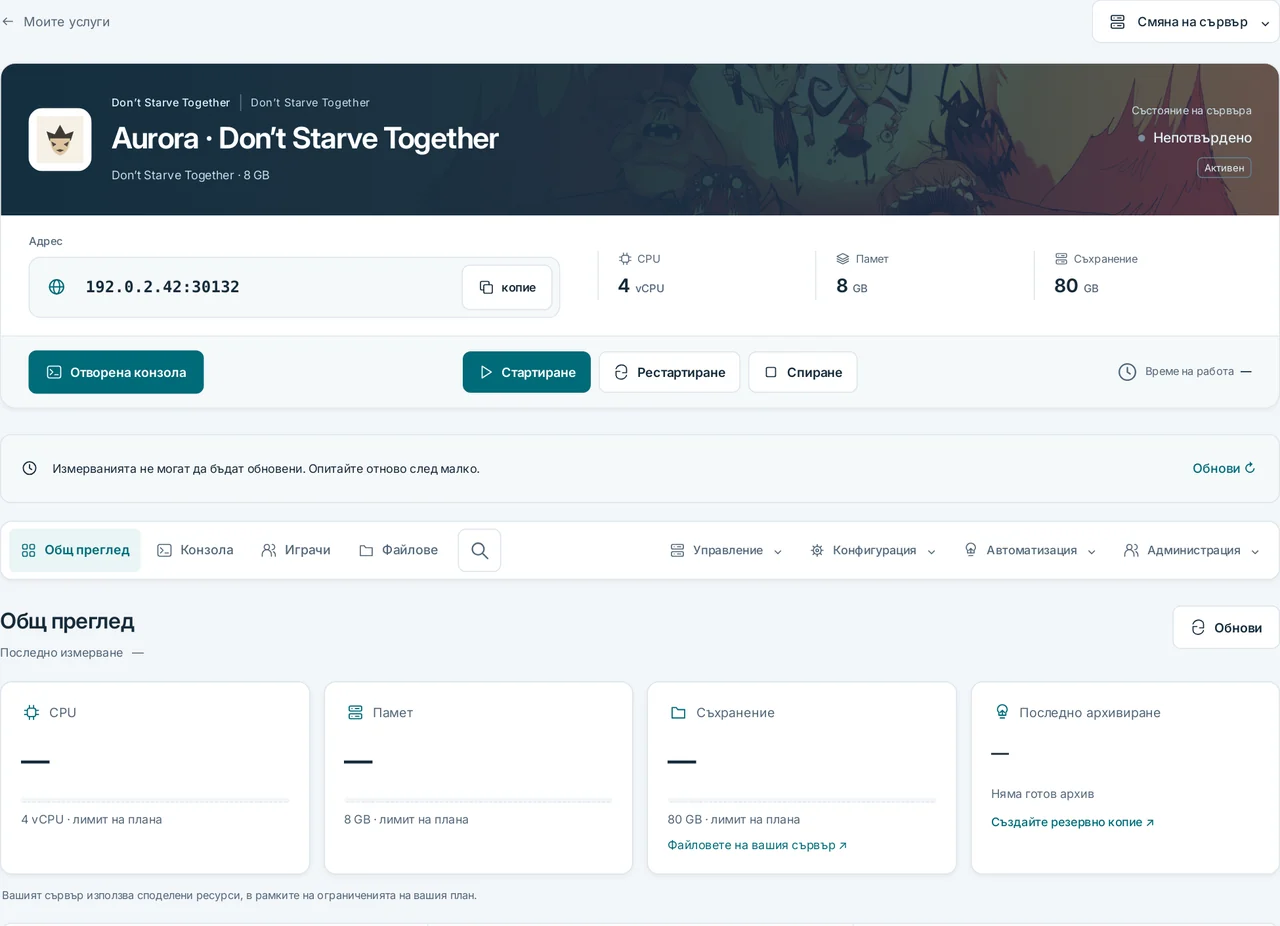Stop the server with Спиране

(803, 372)
